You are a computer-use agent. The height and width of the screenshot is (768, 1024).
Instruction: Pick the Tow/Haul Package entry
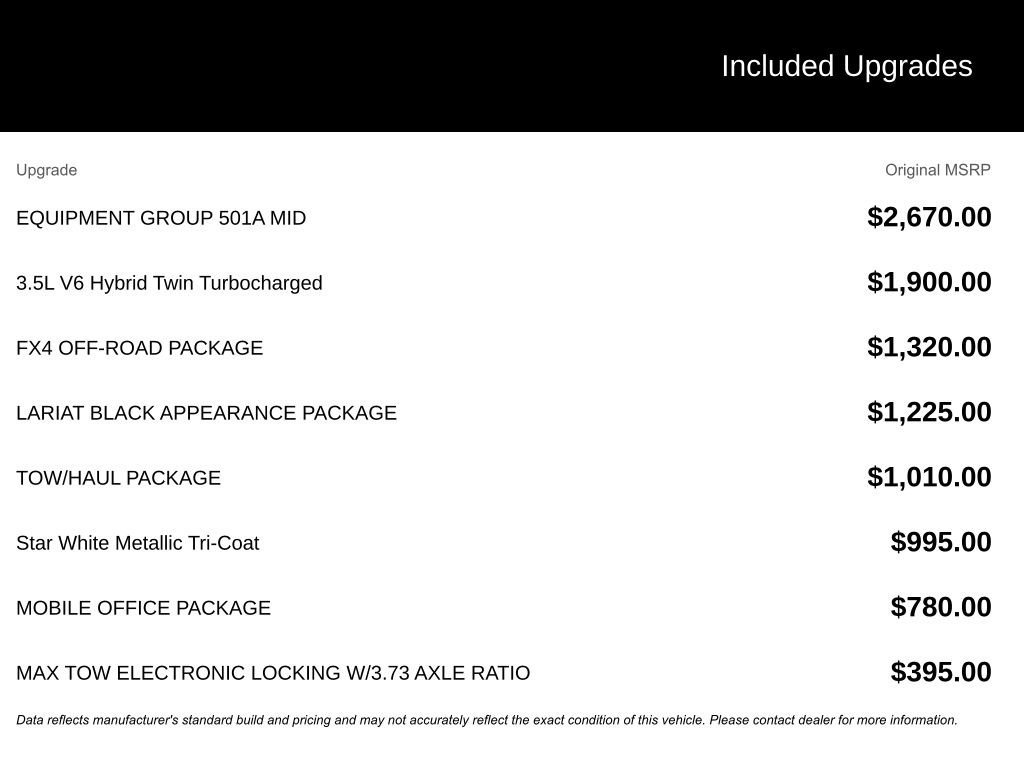[x=118, y=478]
